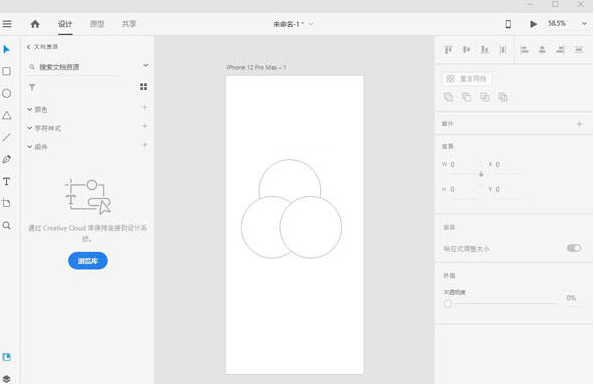The width and height of the screenshot is (595, 384).
Task: Distribute horizontally icon
Action: pos(503,49)
